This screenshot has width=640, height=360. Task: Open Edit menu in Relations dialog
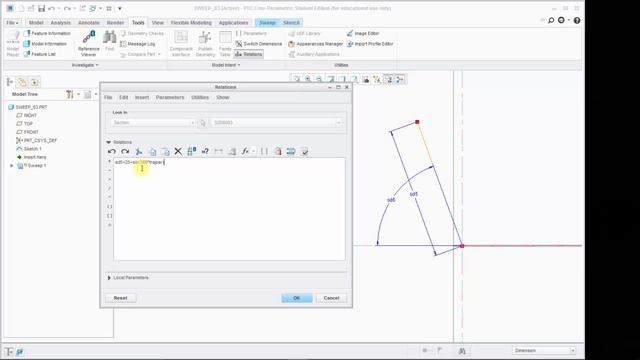[x=124, y=98]
